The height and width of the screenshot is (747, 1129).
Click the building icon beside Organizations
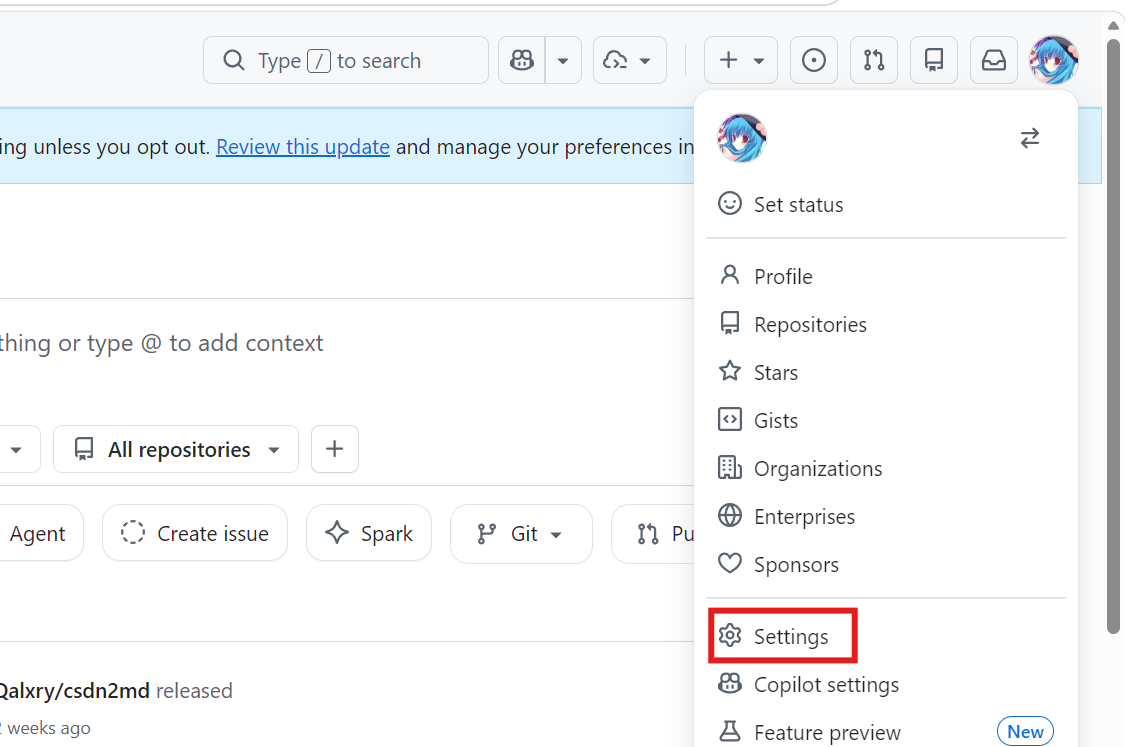click(x=729, y=468)
